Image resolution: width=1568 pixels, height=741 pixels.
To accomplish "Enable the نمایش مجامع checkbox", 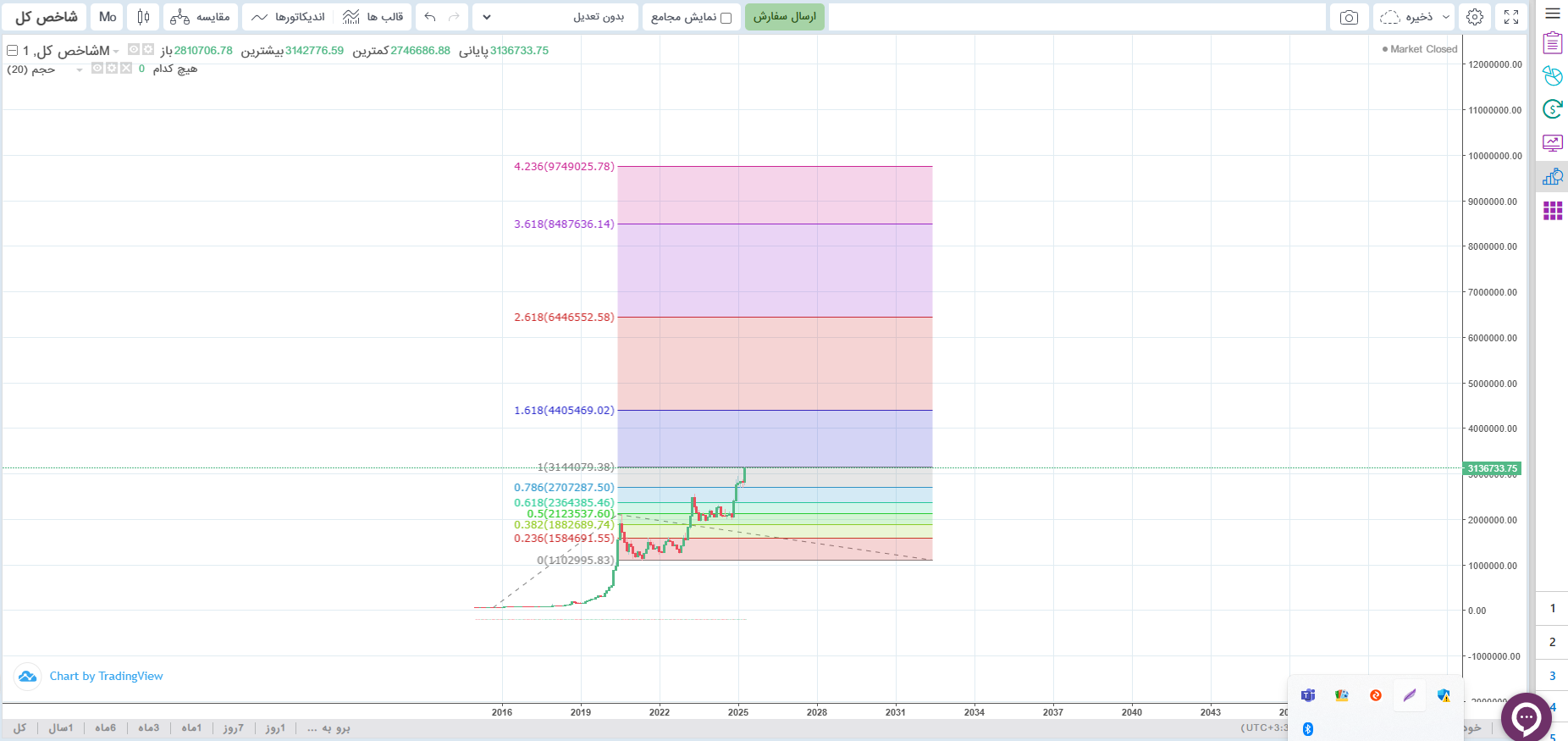I will pos(726,18).
